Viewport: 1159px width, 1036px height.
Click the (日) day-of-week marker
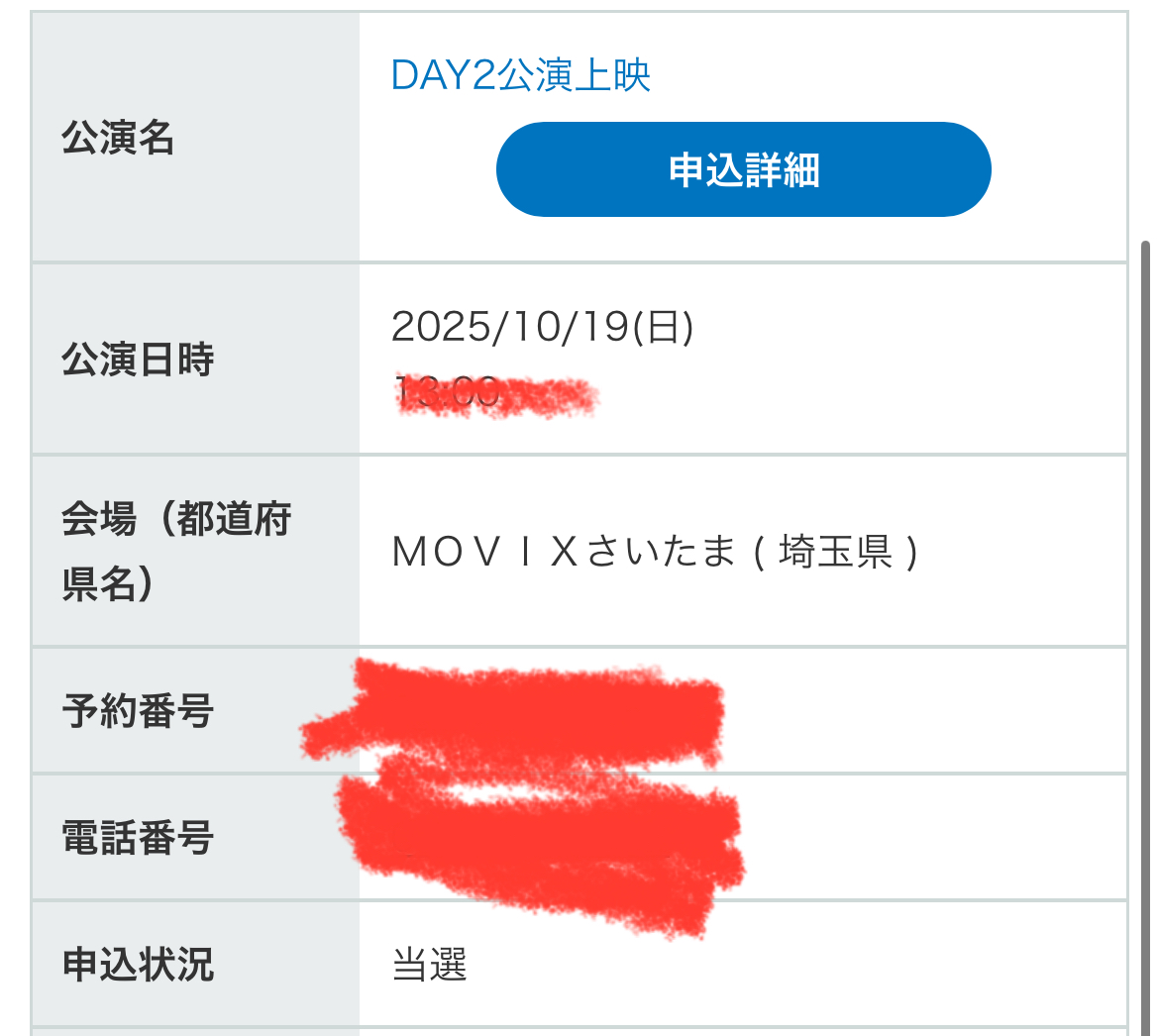(664, 327)
